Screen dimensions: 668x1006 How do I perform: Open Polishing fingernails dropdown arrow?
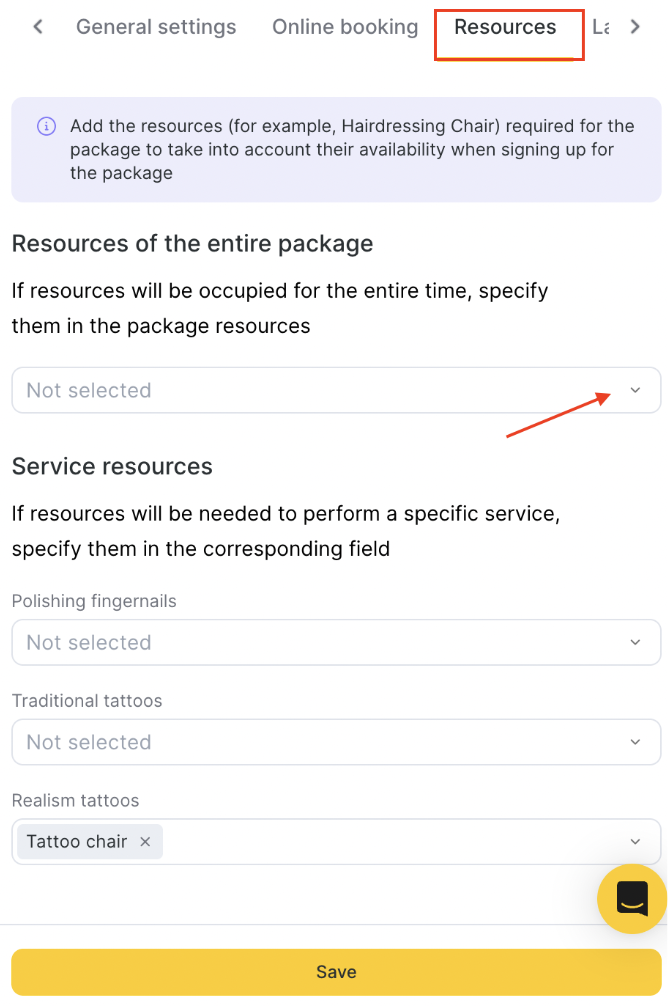635,642
